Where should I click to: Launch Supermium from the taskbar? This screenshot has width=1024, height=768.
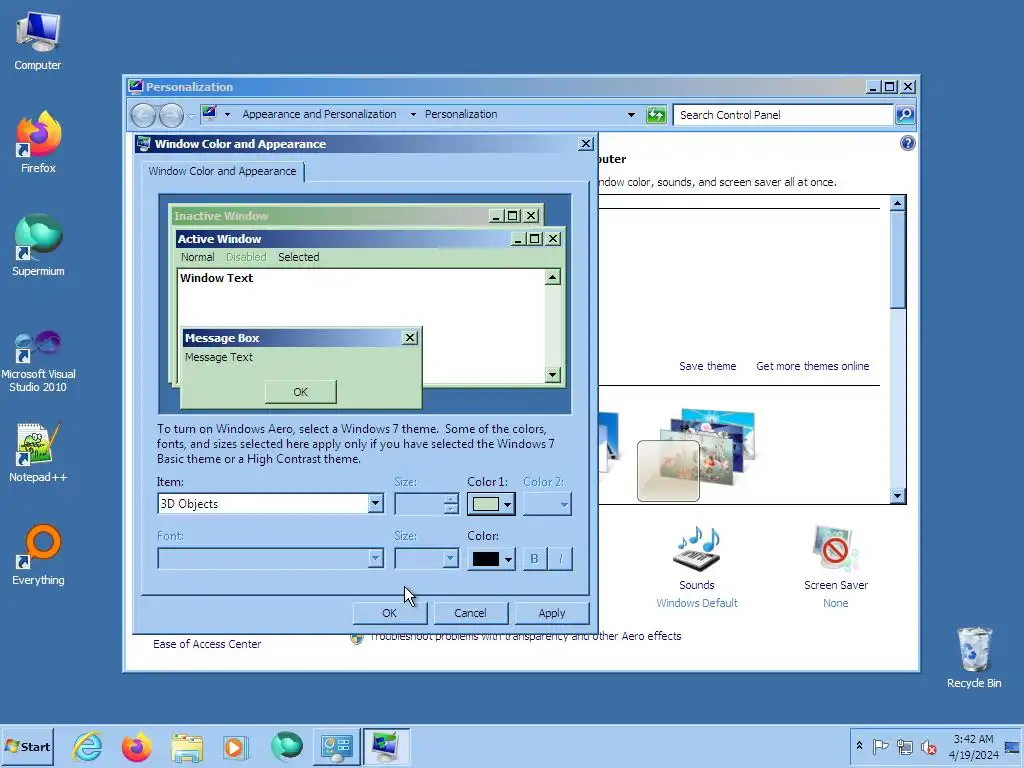click(286, 746)
